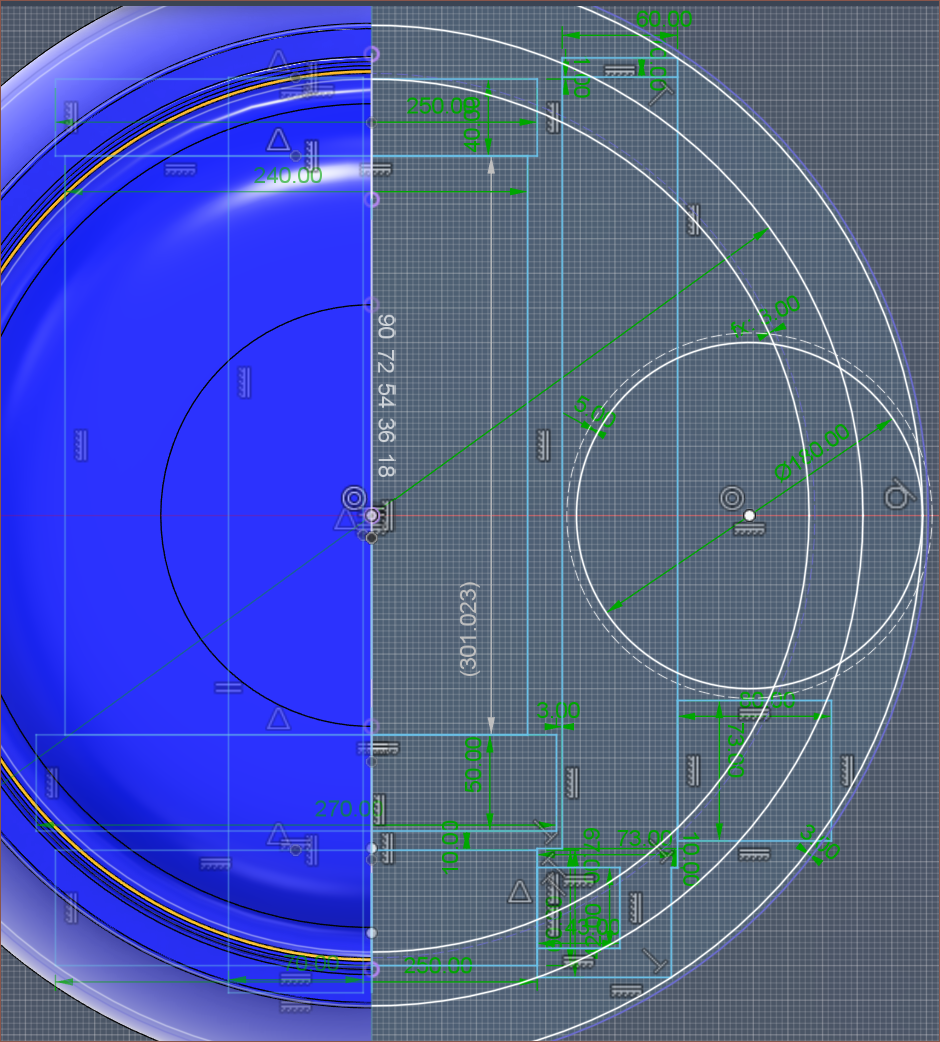This screenshot has height=1042, width=940.
Task: Click the 70.00 dimension near the bottom
Action: pyautogui.click(x=310, y=964)
